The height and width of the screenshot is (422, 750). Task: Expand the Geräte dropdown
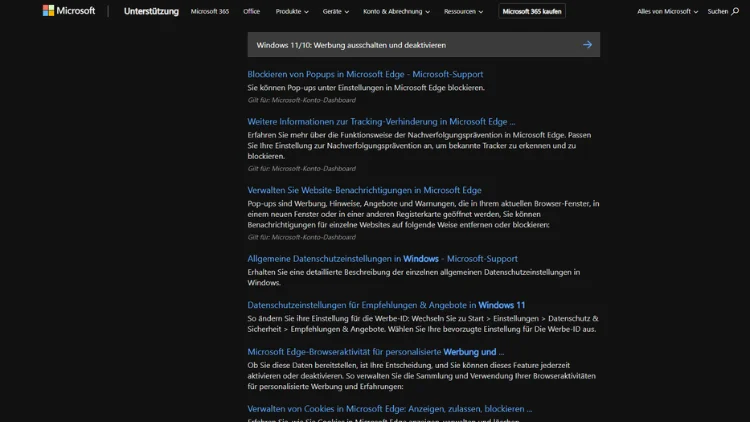(335, 11)
